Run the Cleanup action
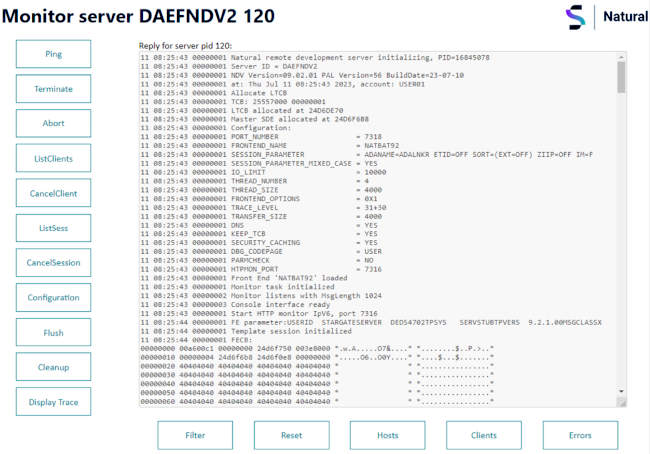Image resolution: width=650 pixels, height=454 pixels. 53,367
